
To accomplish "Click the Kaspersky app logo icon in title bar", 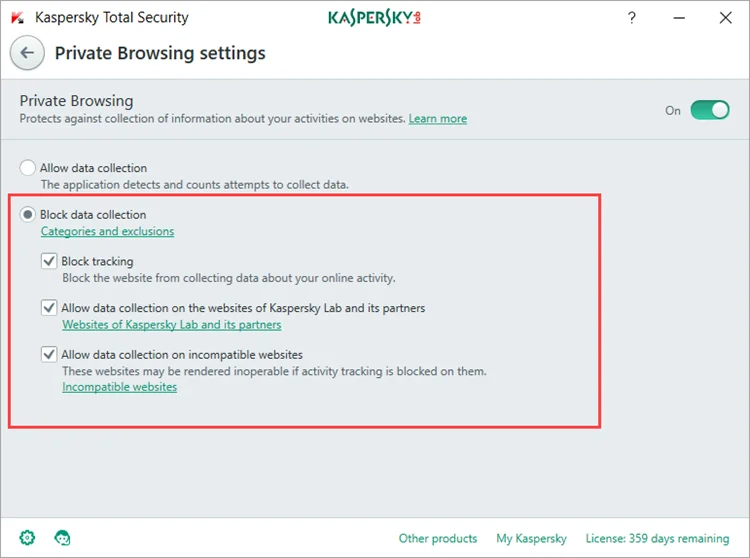I will click(18, 18).
